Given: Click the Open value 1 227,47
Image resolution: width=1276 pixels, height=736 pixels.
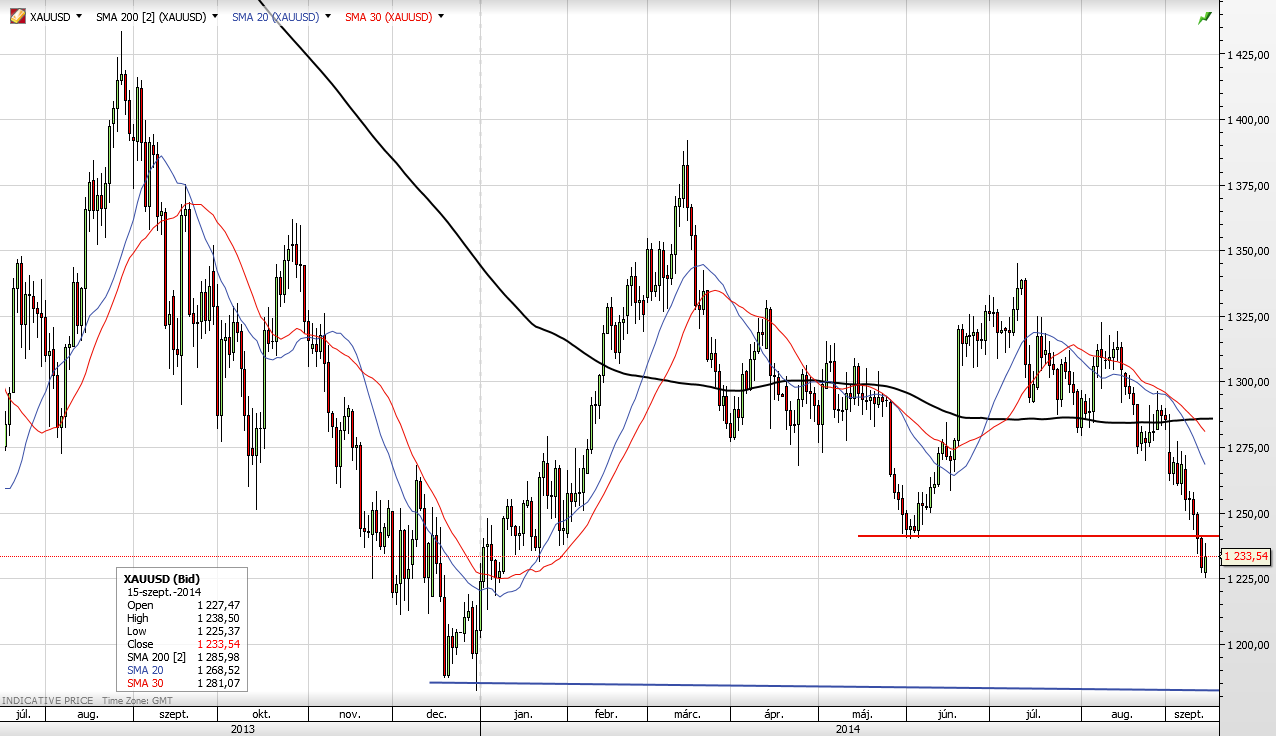Looking at the screenshot, I should 217,605.
